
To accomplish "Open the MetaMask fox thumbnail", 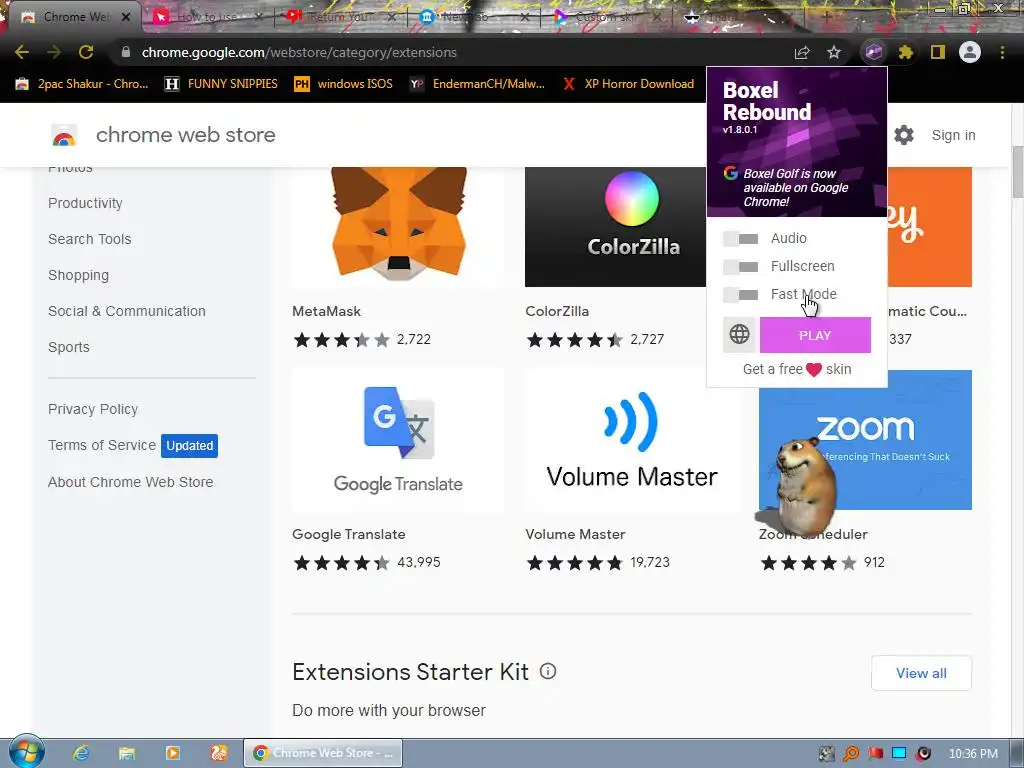I will 398,226.
